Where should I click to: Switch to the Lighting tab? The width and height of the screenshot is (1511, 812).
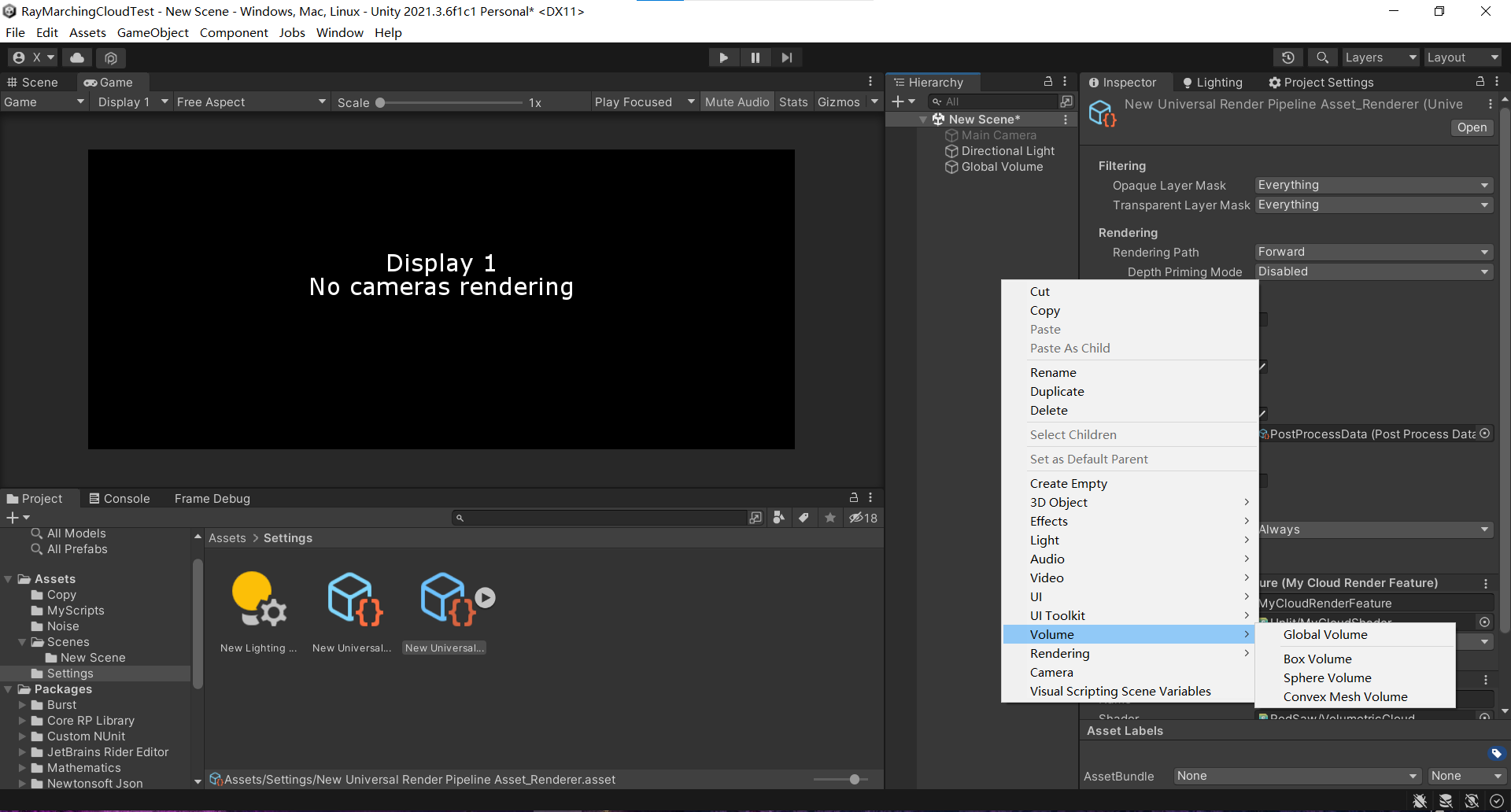point(1213,83)
